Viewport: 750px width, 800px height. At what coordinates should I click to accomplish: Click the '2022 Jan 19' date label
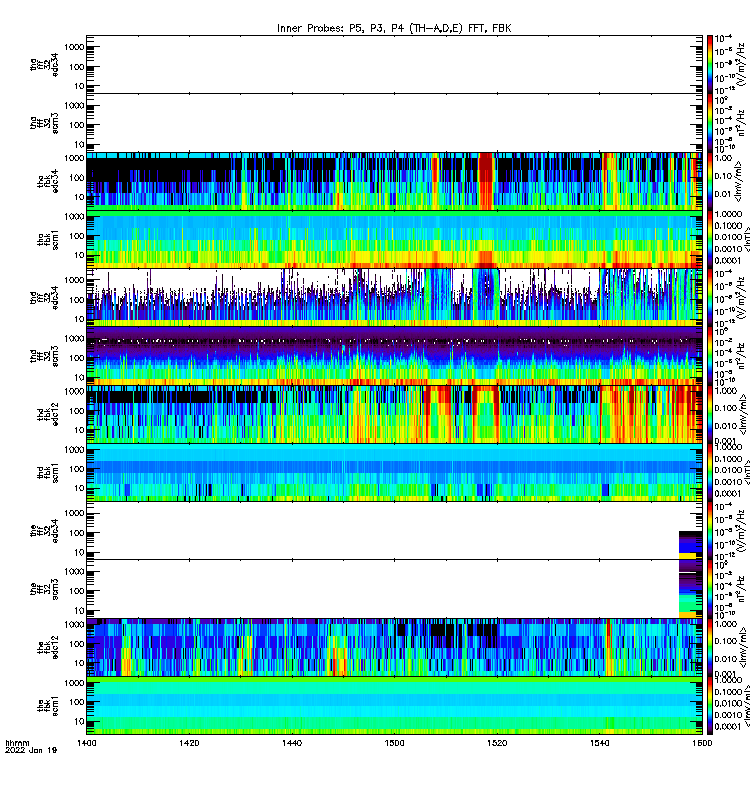point(31,751)
